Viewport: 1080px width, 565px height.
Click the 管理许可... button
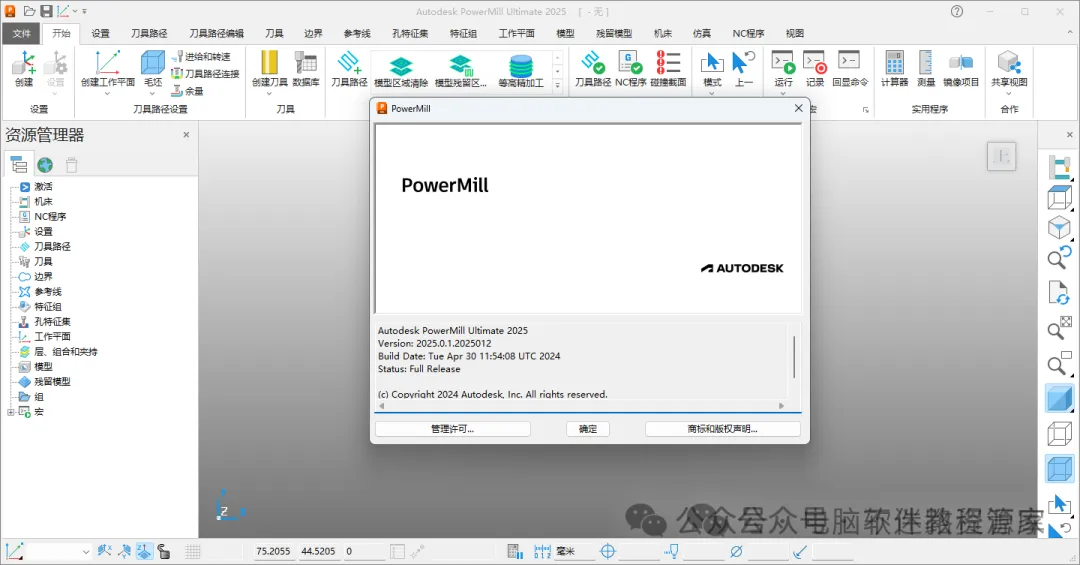click(453, 429)
